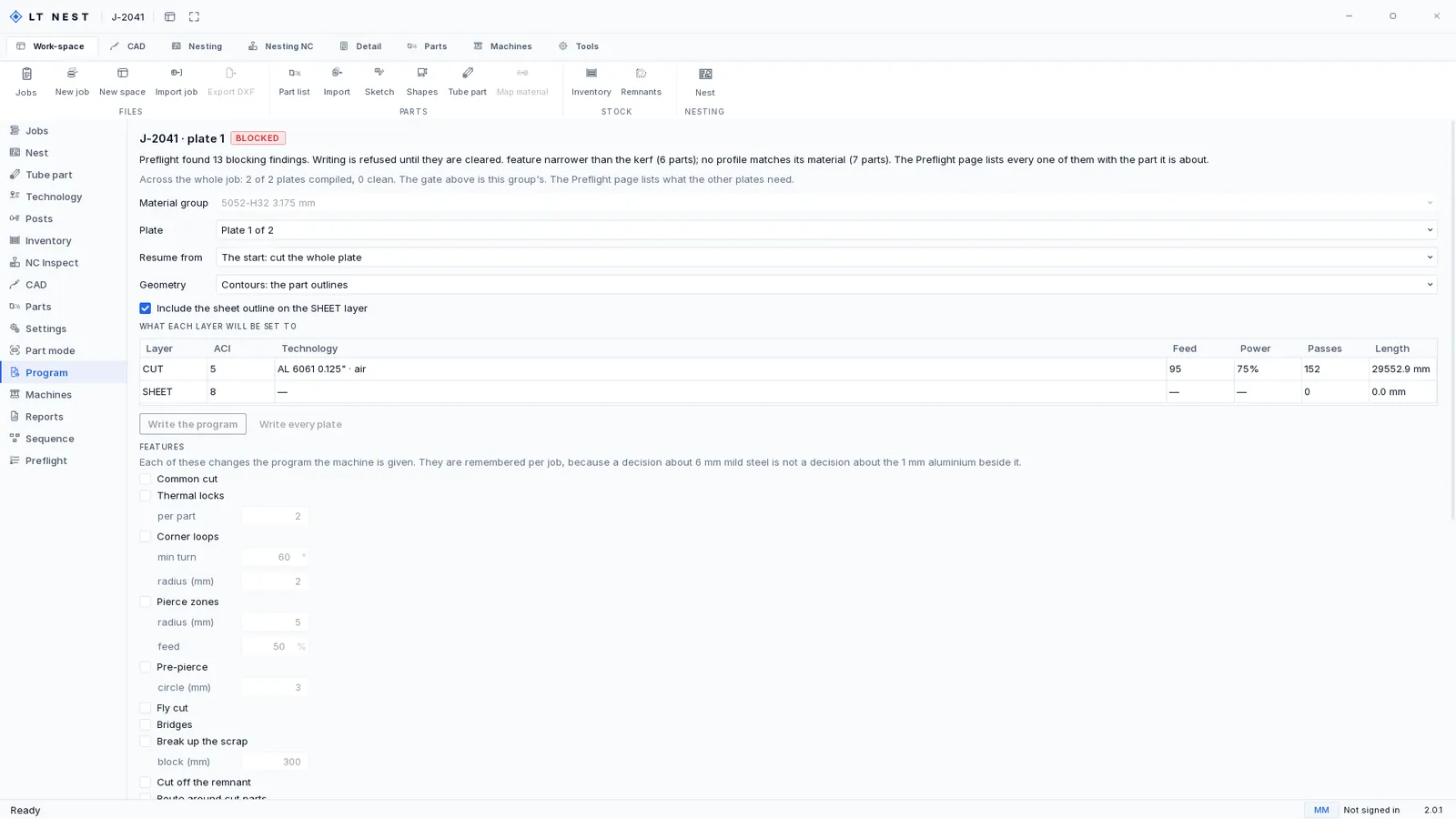1456x819 pixels.
Task: Open Part mode in the sidebar
Action: (x=64, y=350)
